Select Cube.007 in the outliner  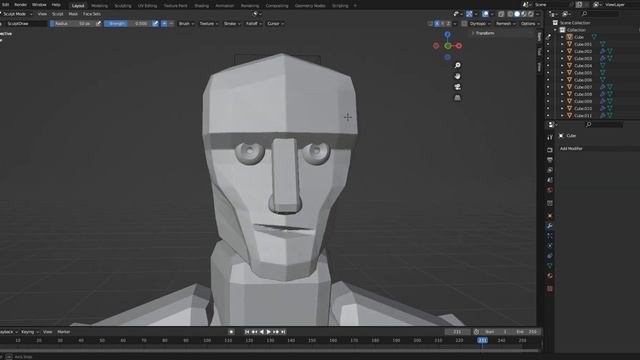[x=583, y=87]
